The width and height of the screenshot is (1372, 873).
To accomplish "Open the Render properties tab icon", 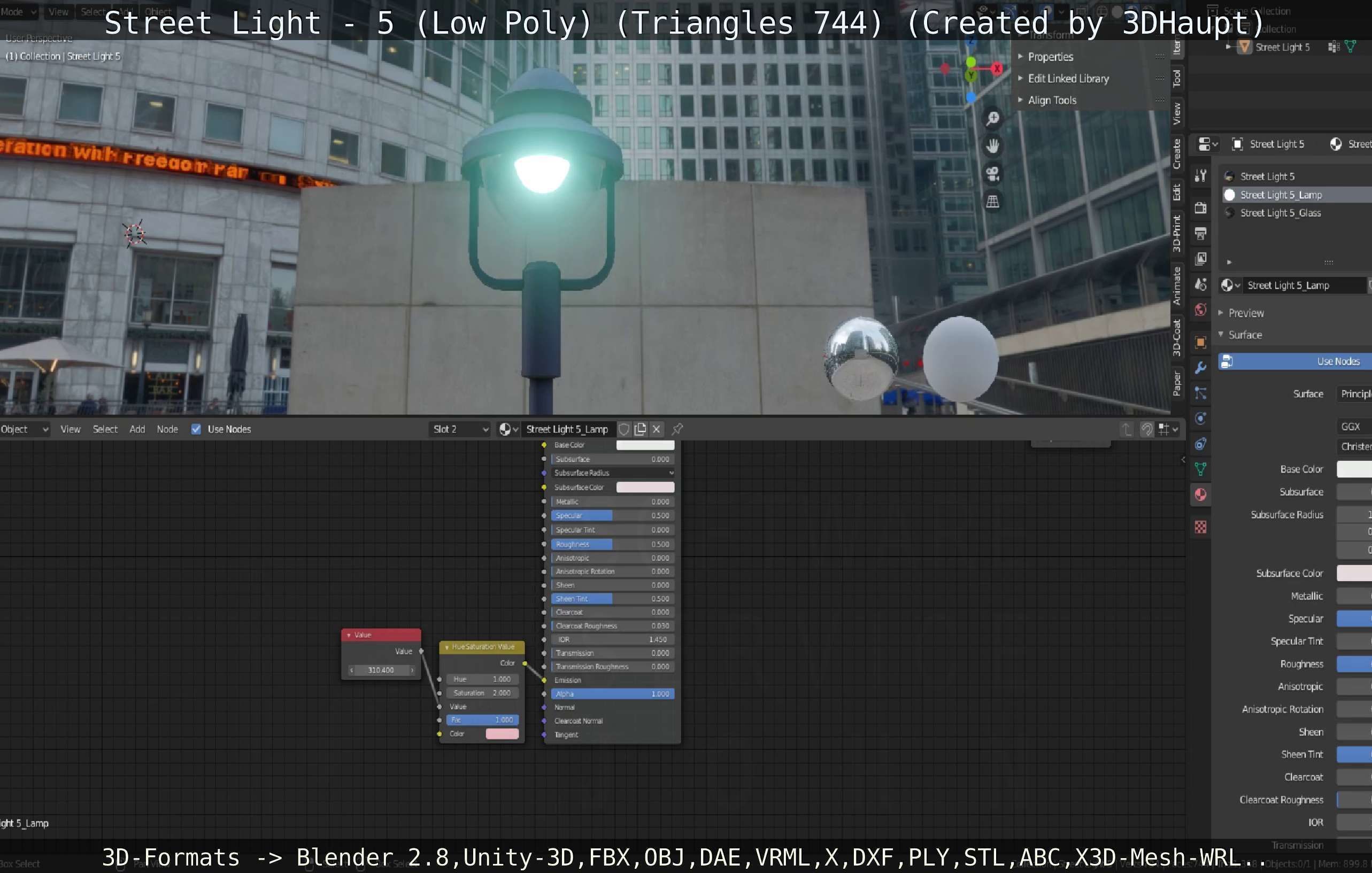I will [1200, 208].
